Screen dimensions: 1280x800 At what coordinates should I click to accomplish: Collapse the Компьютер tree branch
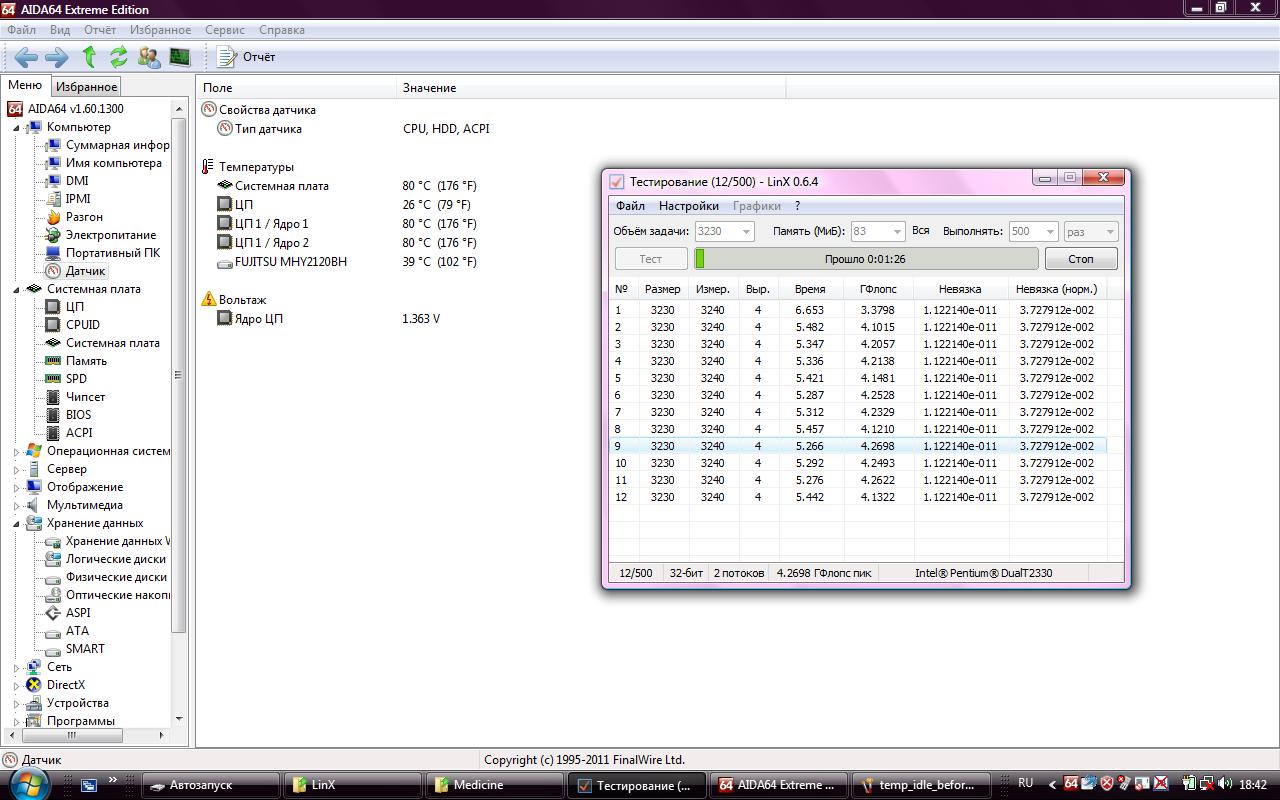tap(16, 128)
